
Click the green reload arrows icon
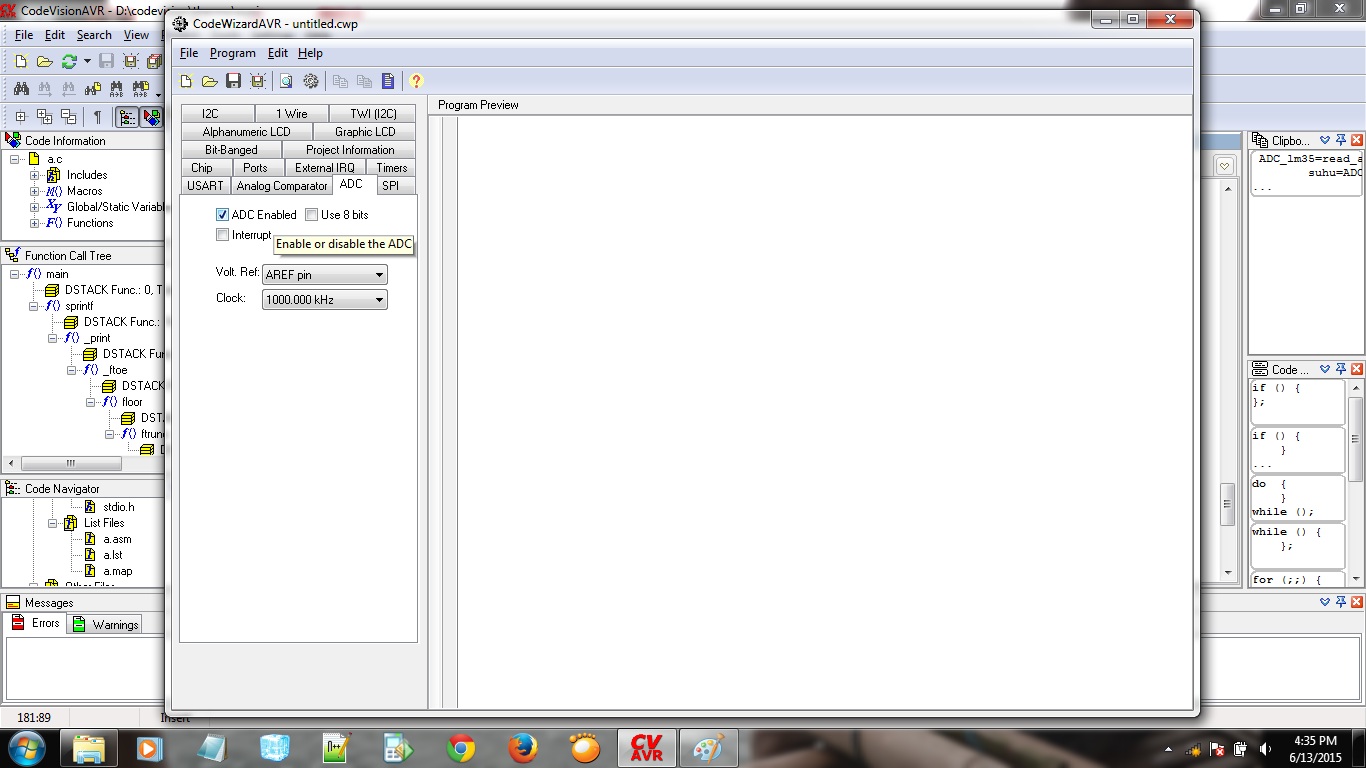69,62
